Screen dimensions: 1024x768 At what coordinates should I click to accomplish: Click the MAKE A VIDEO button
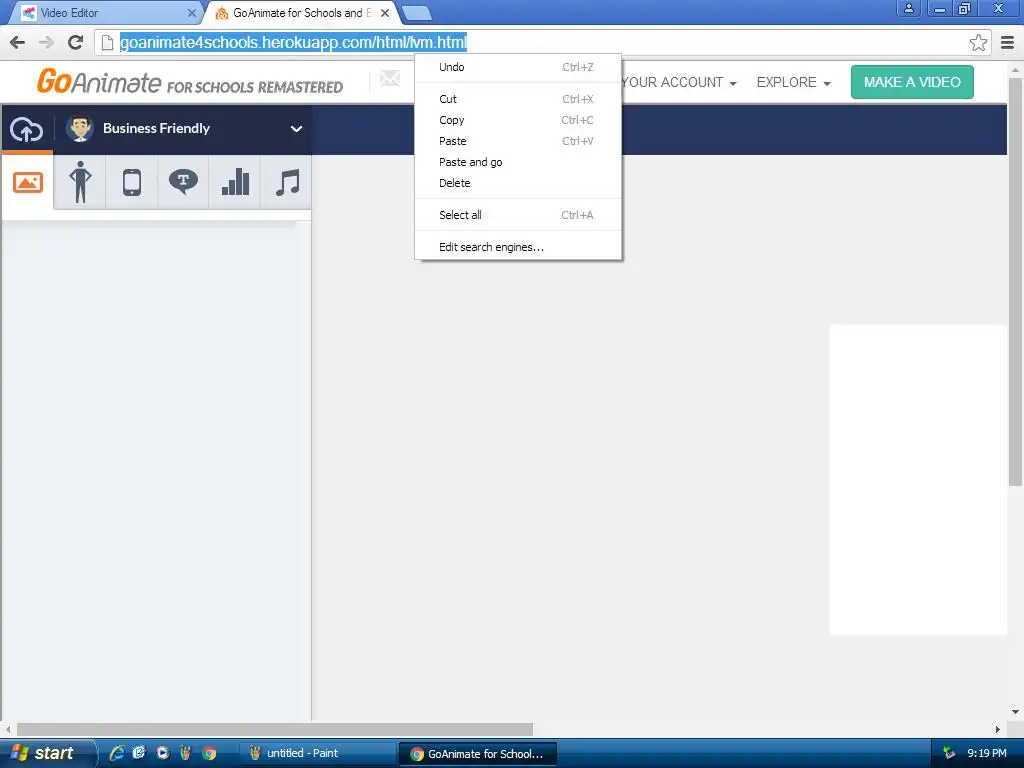tap(912, 82)
